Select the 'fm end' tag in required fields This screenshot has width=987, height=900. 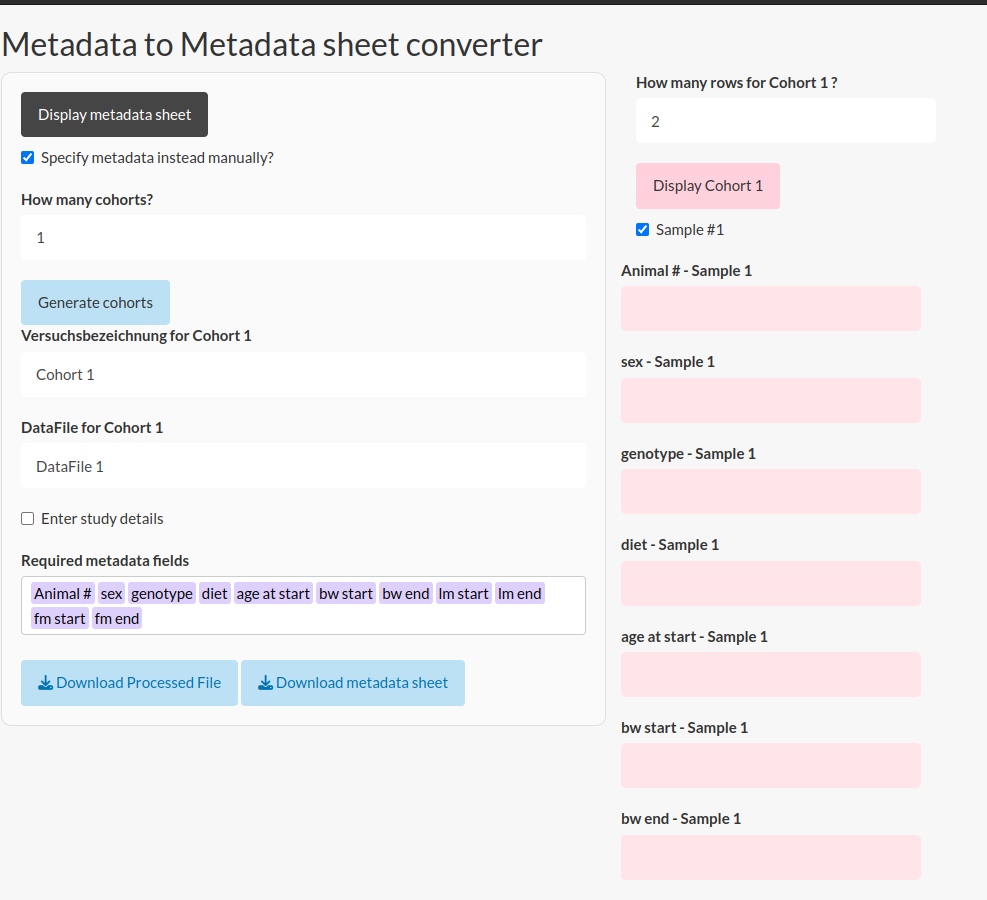pos(117,619)
